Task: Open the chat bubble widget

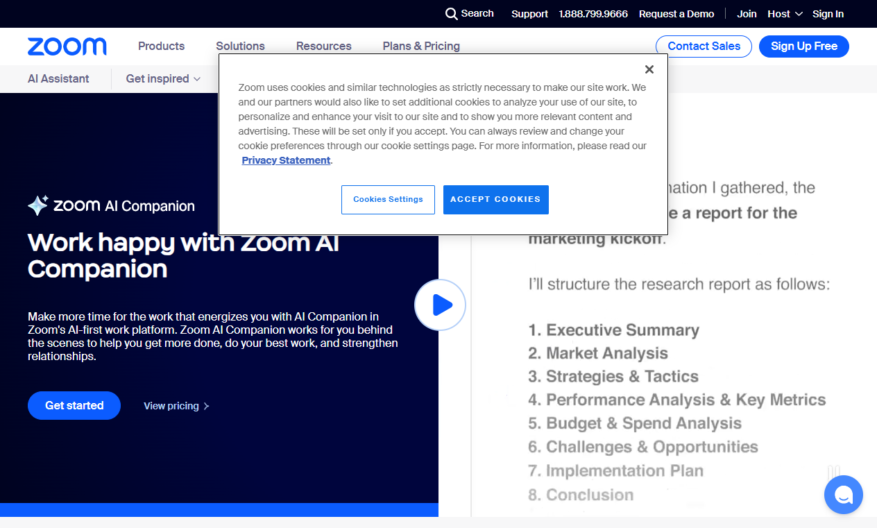Action: point(843,494)
